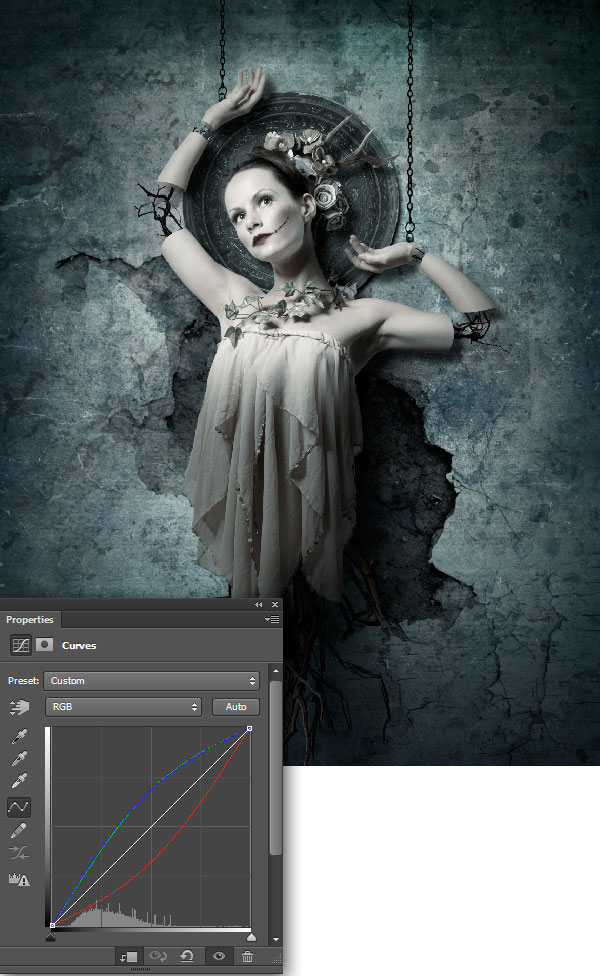Click the panel resize grip at bottom corner

tap(278, 959)
